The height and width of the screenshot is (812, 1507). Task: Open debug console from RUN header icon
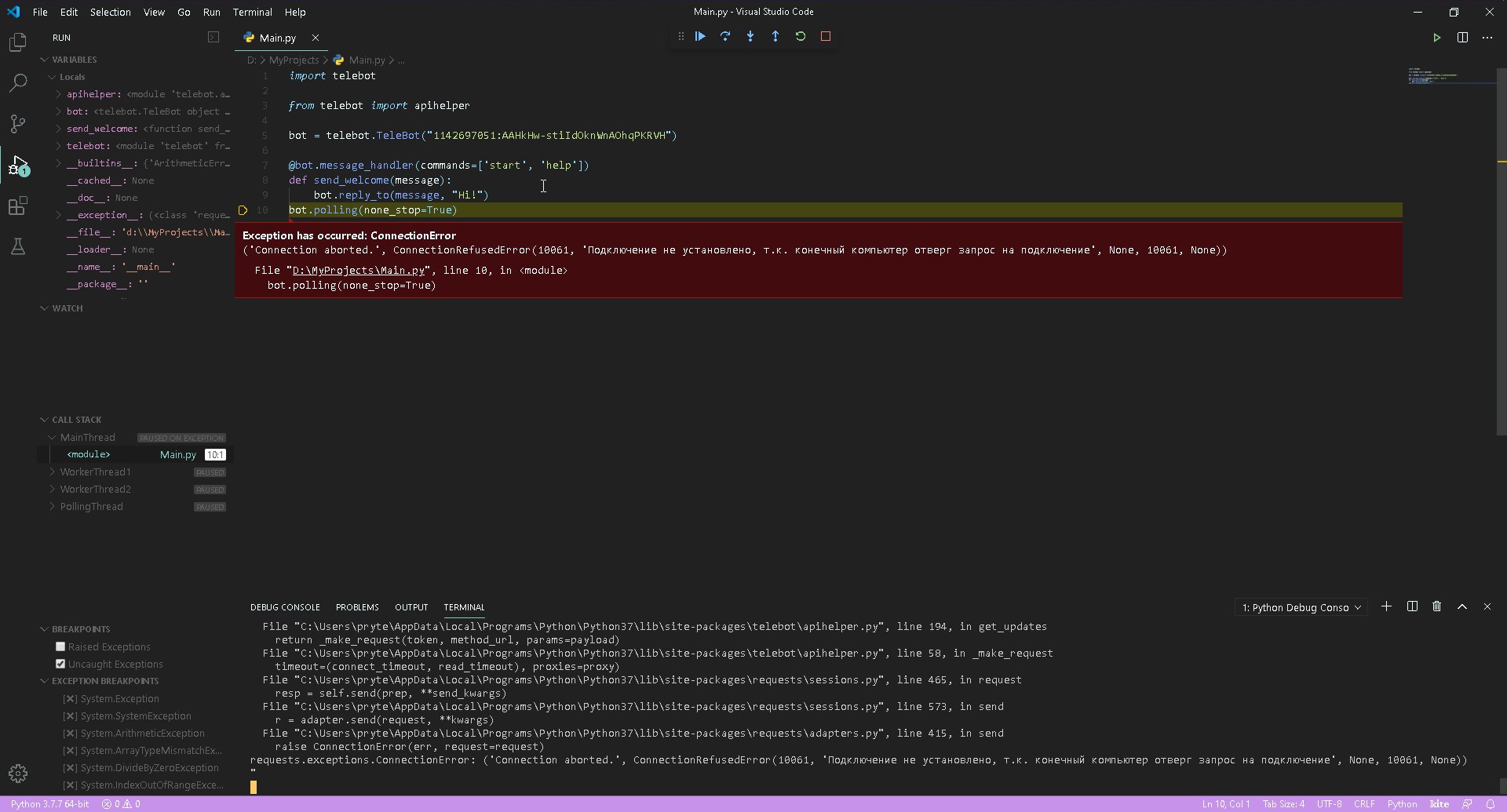213,37
